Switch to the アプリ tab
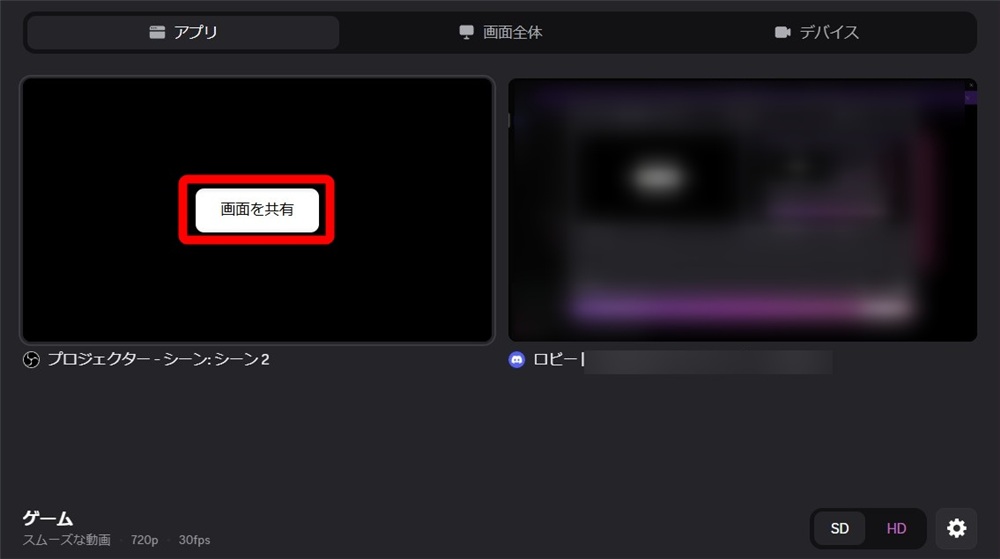 coord(183,33)
